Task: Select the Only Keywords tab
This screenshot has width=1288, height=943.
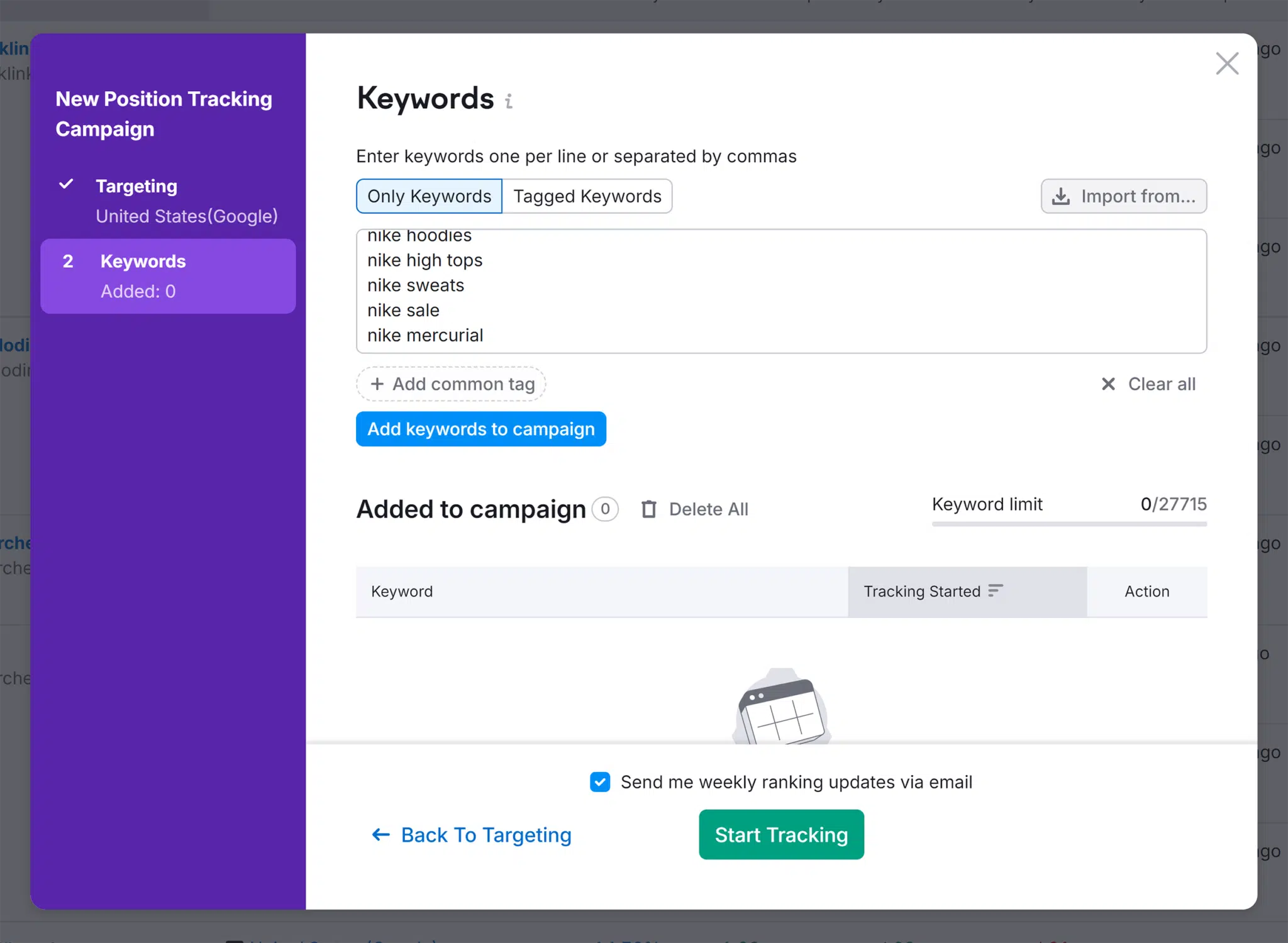Action: pos(429,196)
